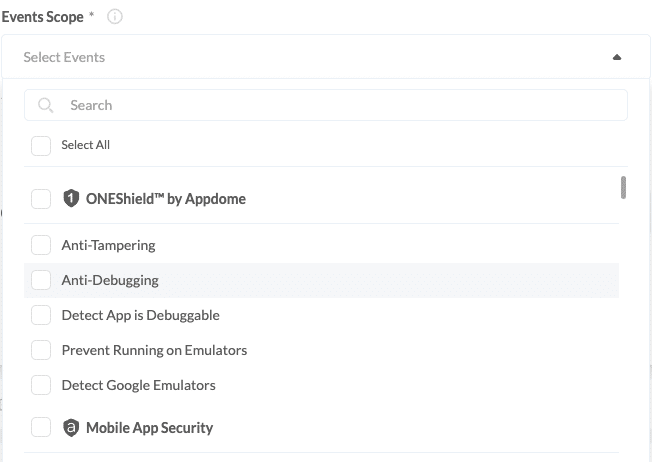This screenshot has width=652, height=462.
Task: Check the Select All checkbox
Action: (41, 146)
